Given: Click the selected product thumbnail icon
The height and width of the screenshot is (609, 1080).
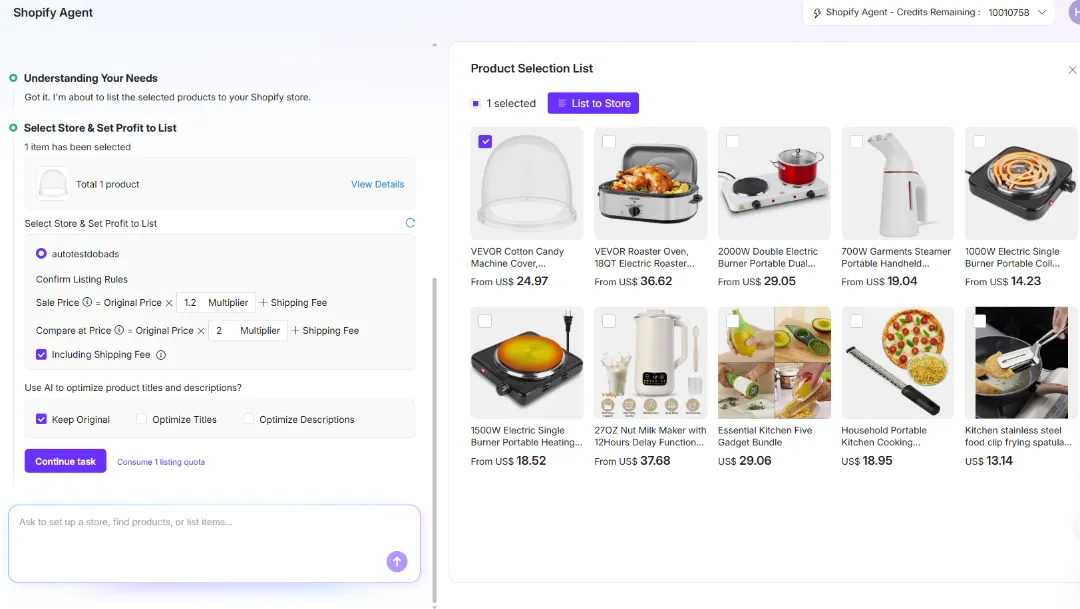Looking at the screenshot, I should pyautogui.click(x=53, y=184).
